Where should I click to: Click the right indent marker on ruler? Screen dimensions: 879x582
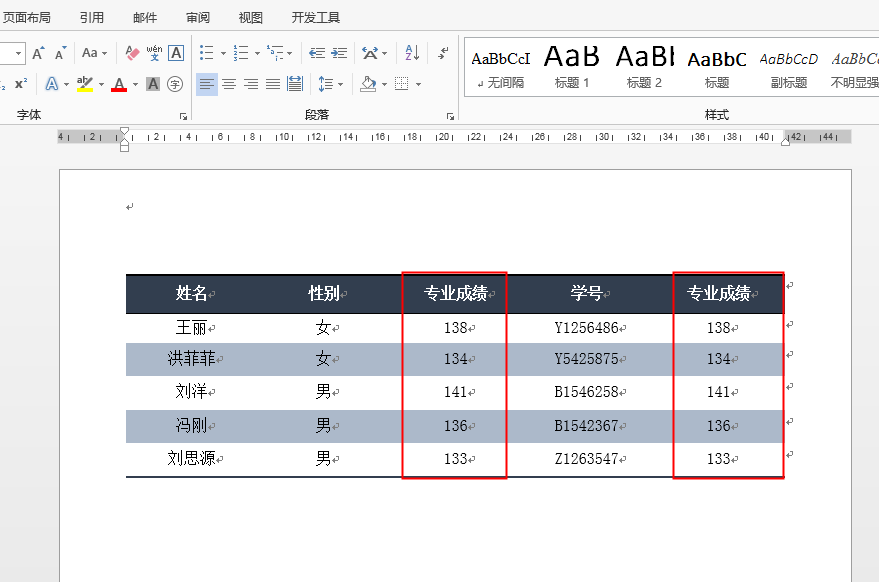coord(785,142)
